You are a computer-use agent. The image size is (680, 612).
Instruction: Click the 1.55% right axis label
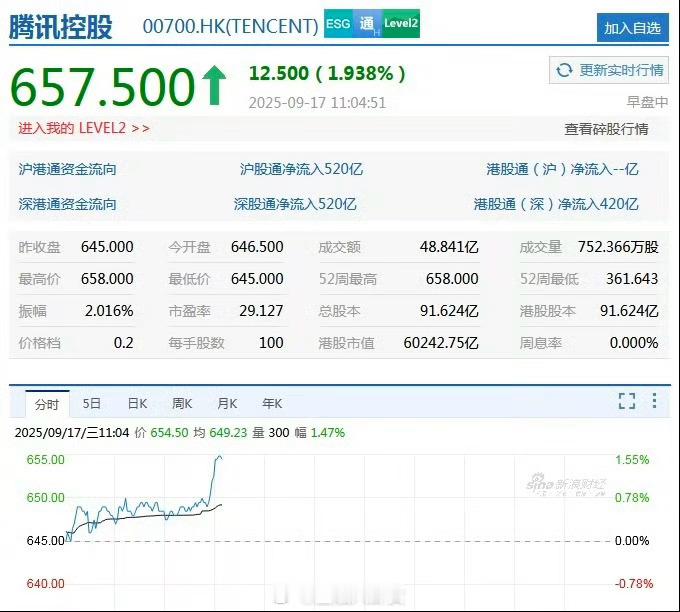pos(632,459)
